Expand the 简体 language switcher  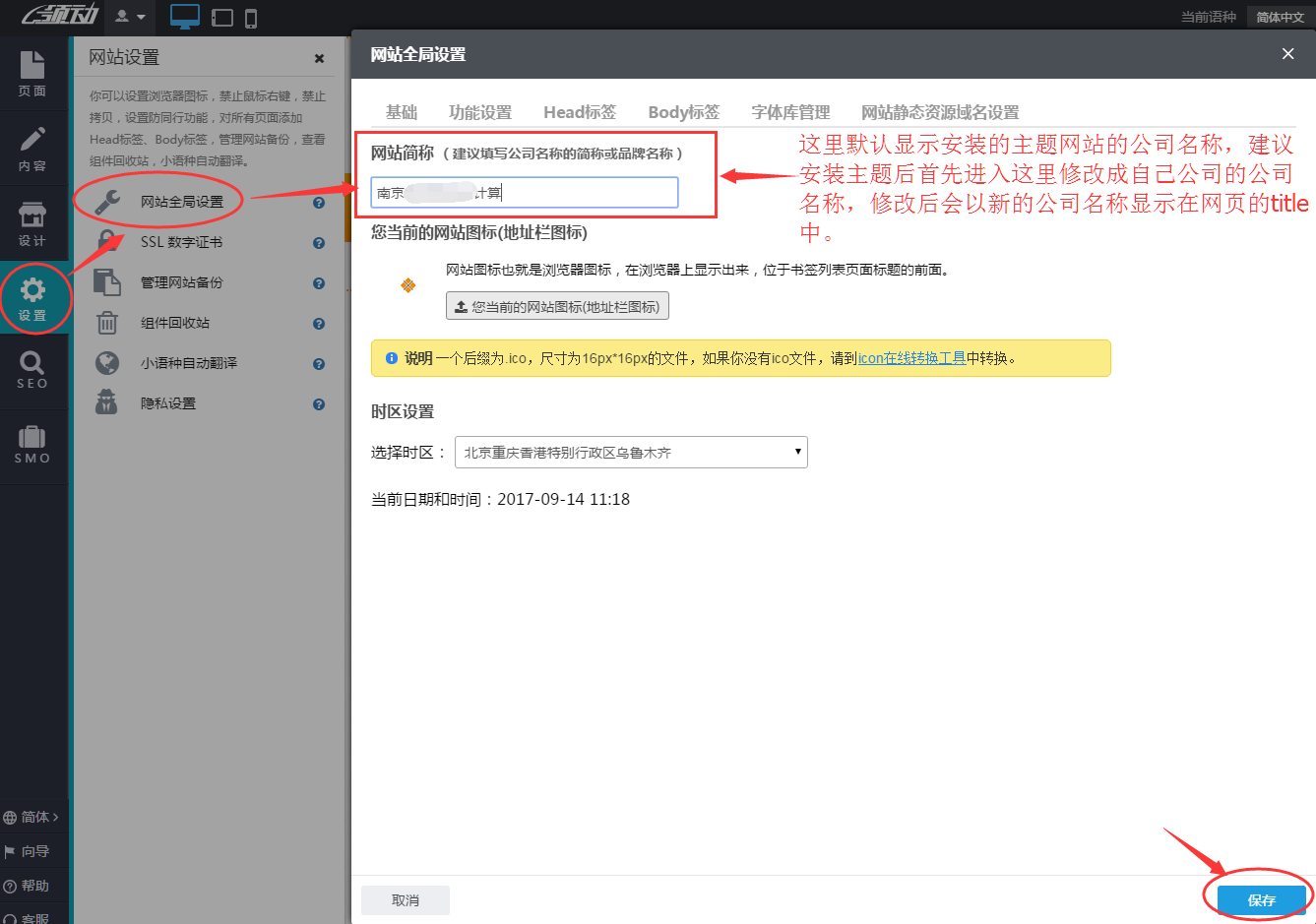click(32, 816)
